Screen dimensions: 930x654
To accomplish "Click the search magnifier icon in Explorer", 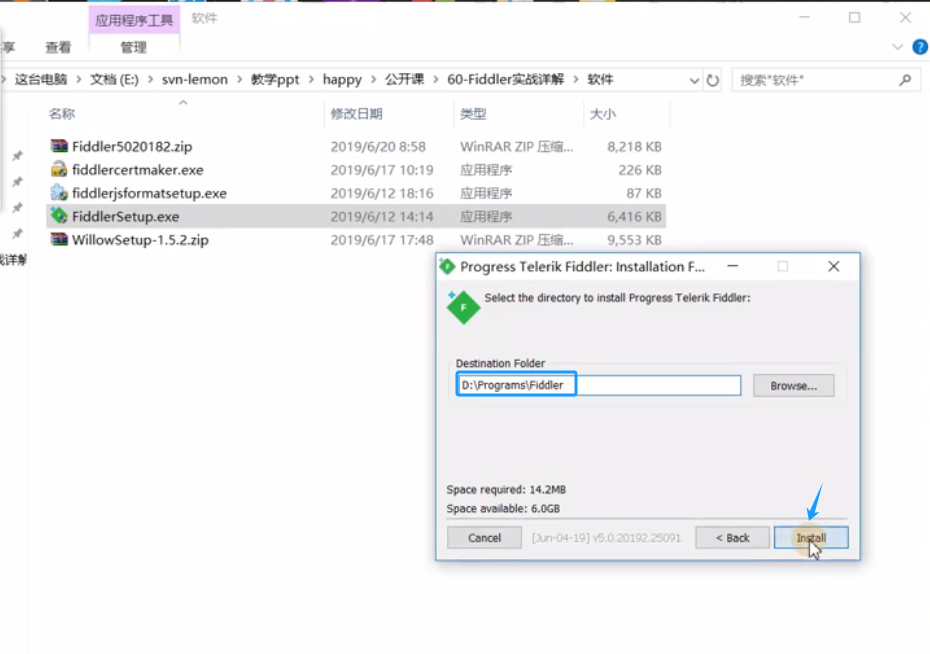I will tap(904, 80).
